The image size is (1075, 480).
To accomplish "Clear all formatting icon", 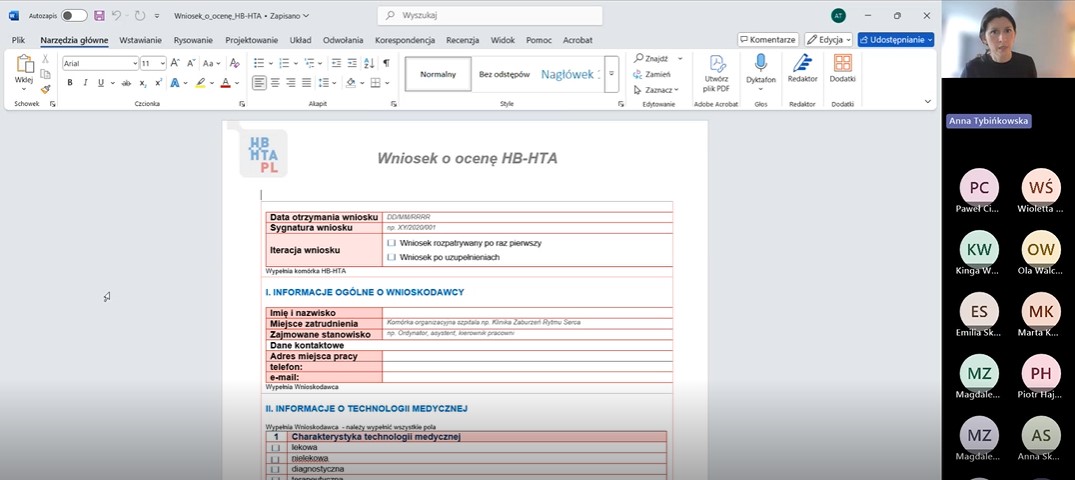I will (234, 63).
